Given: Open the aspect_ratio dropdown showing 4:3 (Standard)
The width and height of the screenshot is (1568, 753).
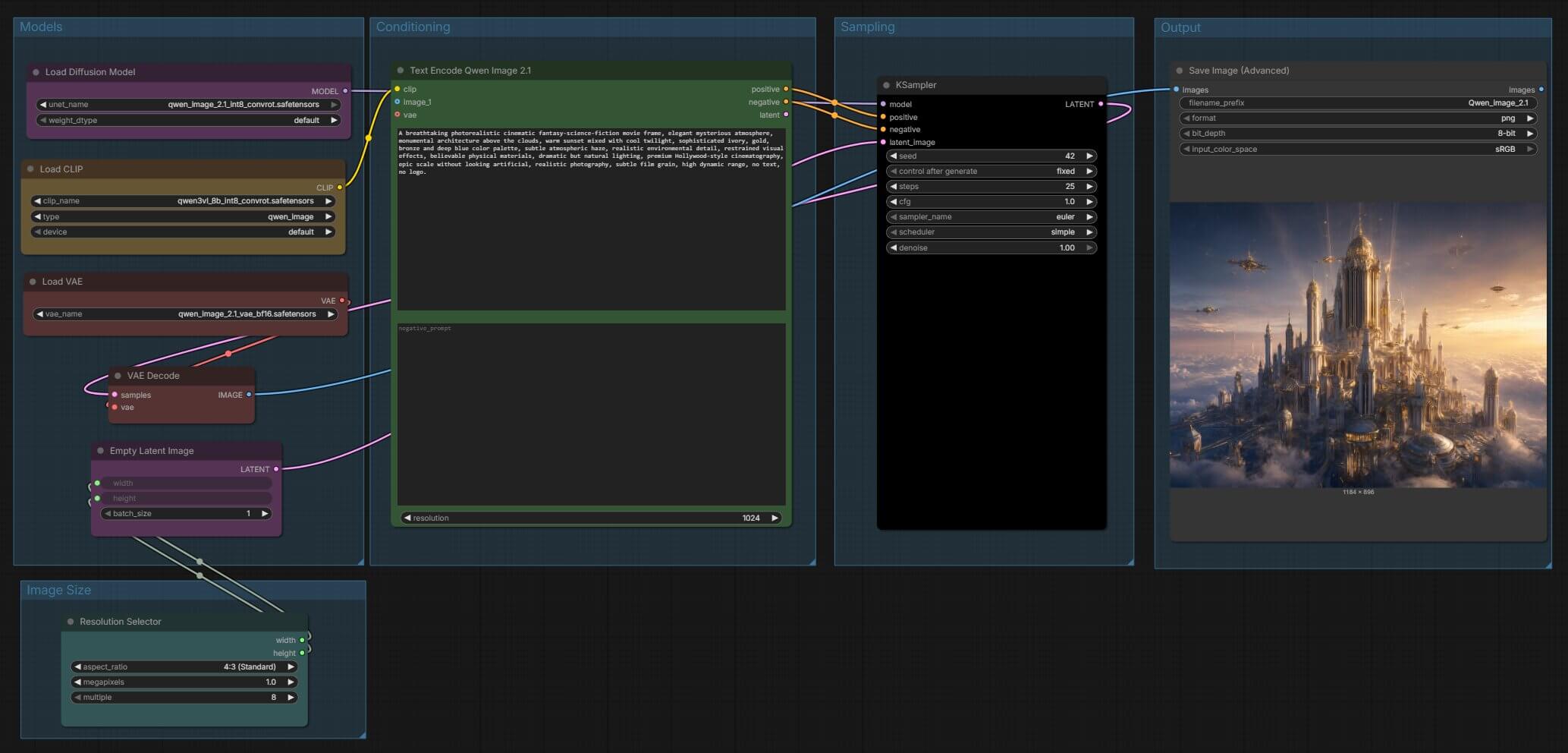Looking at the screenshot, I should click(x=184, y=667).
